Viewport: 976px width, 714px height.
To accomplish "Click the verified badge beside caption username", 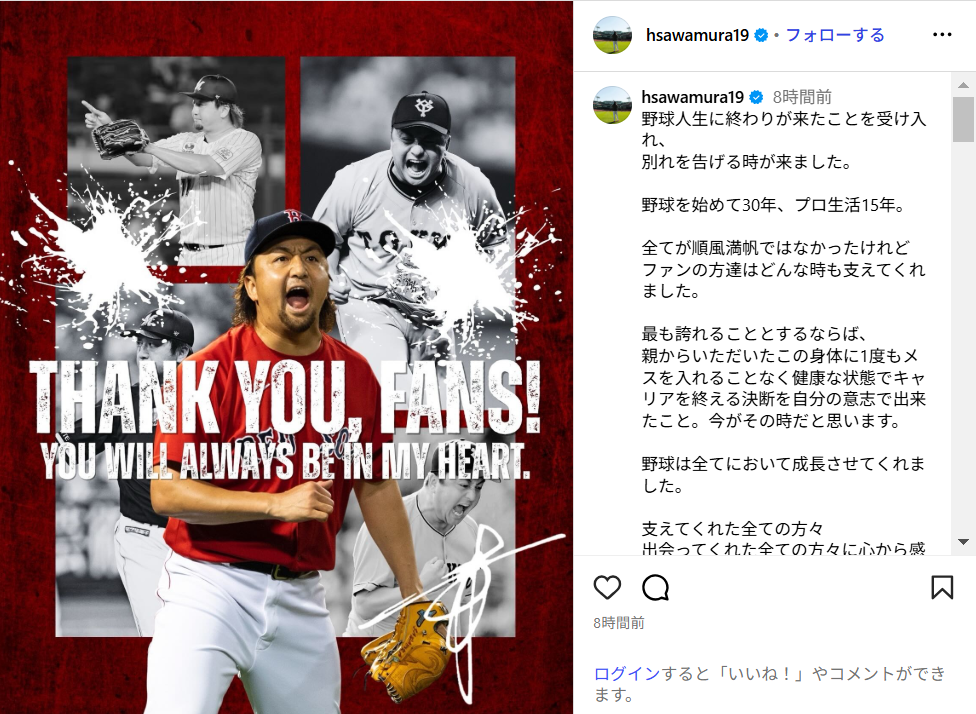I will click(756, 97).
